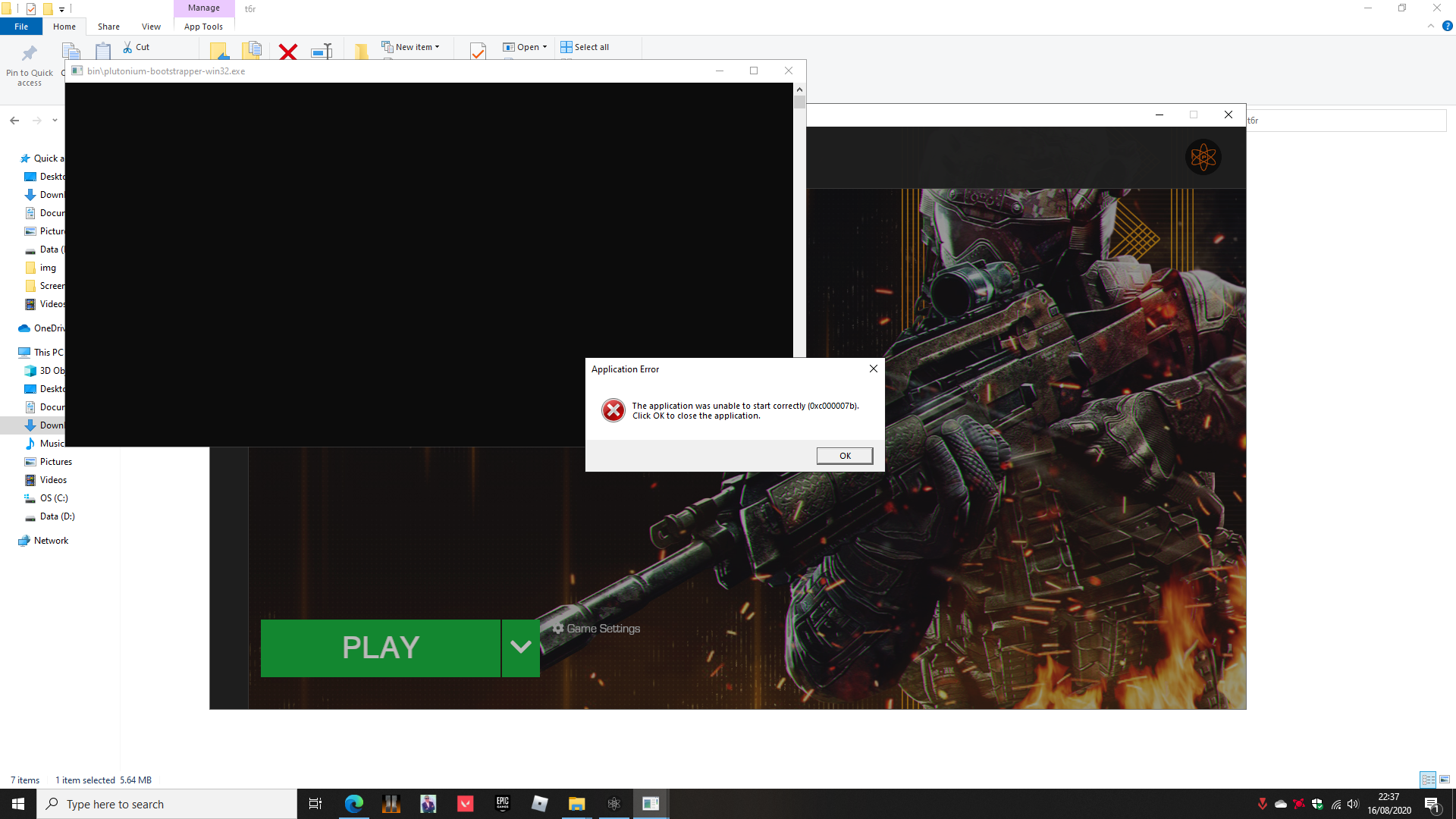
Task: Select the Manage contextual tab
Action: click(204, 8)
